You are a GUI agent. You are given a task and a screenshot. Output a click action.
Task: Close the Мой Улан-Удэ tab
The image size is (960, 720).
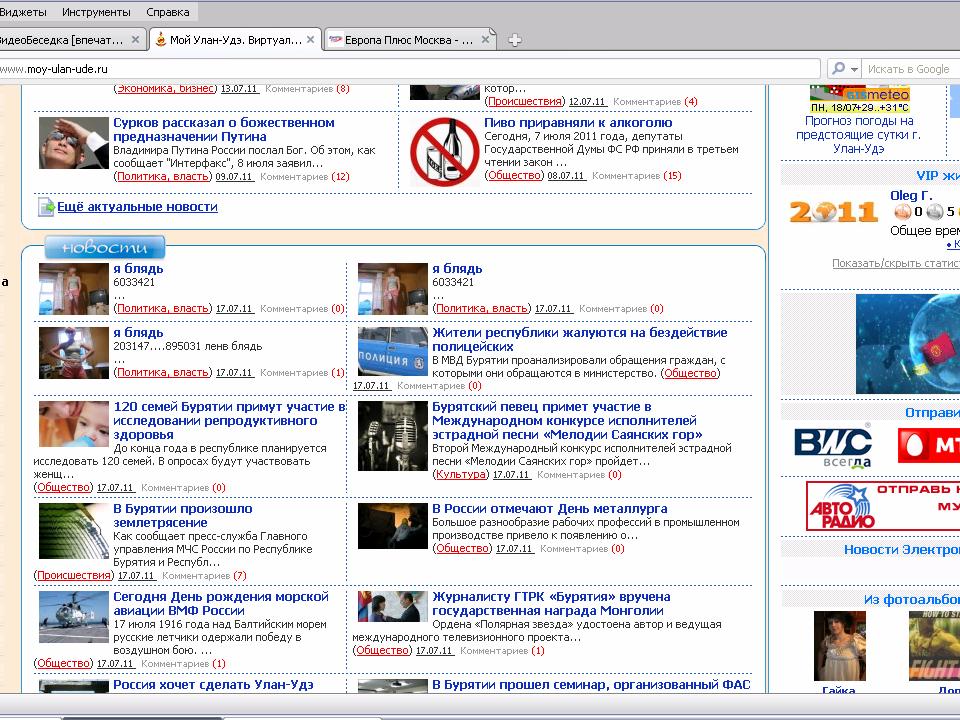tap(310, 40)
